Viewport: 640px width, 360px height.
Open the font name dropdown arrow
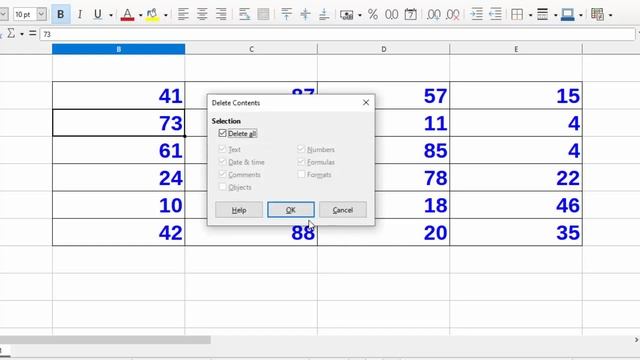3,14
